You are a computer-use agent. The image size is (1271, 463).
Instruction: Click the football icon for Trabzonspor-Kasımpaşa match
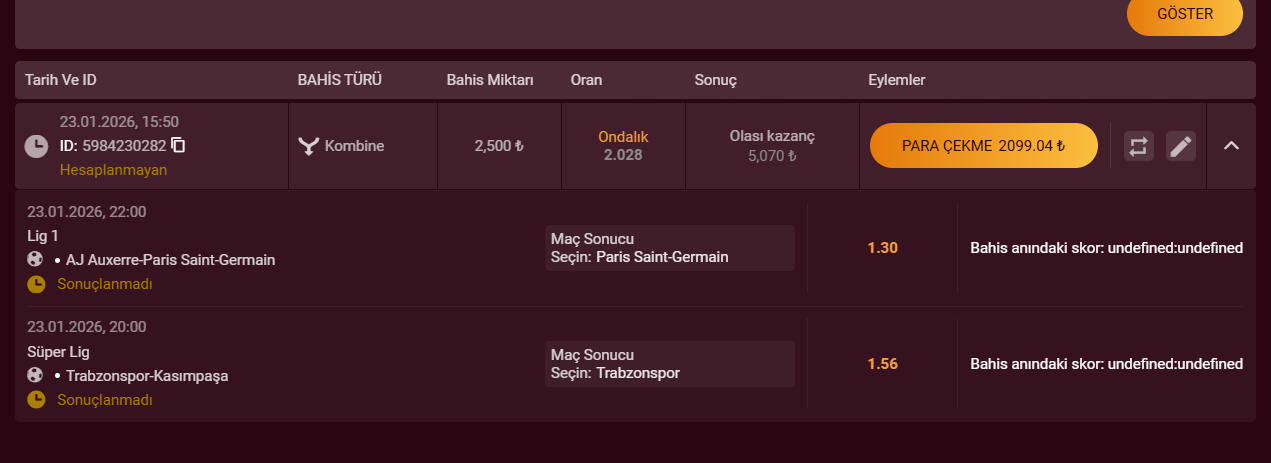[x=35, y=375]
